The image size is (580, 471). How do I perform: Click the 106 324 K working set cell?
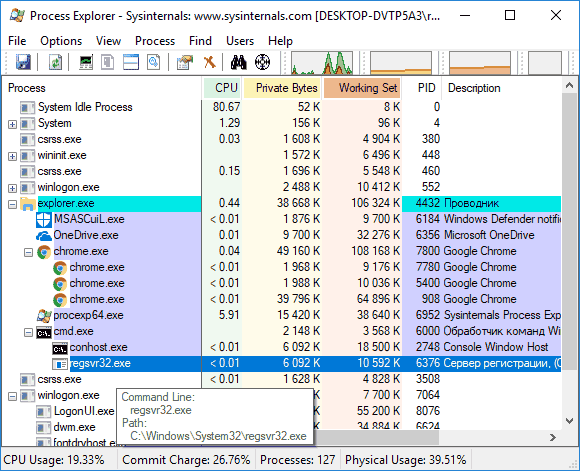coord(375,203)
